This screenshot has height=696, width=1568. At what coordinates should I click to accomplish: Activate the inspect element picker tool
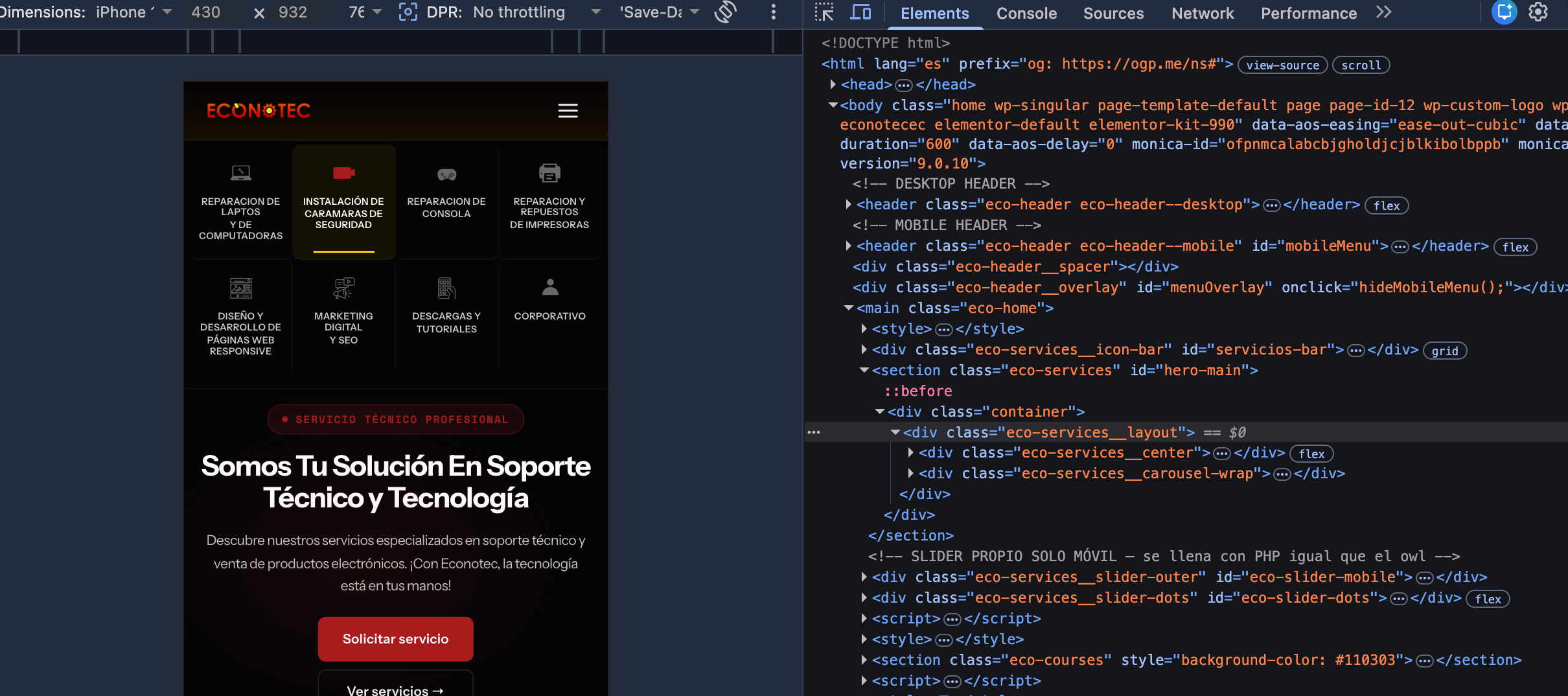pos(824,12)
